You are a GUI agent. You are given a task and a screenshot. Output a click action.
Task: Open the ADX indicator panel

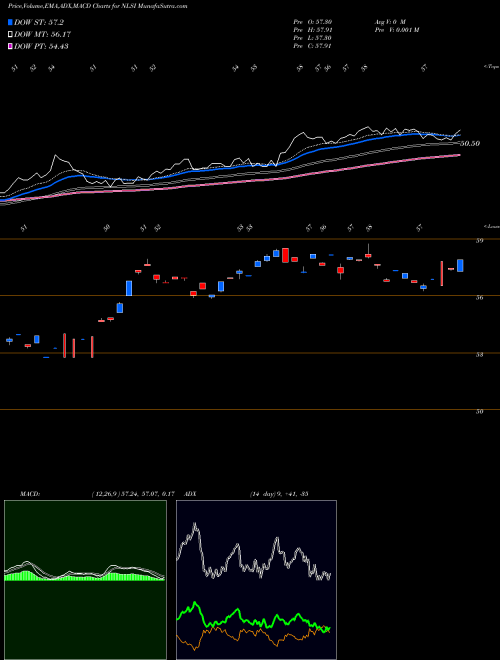click(256, 580)
